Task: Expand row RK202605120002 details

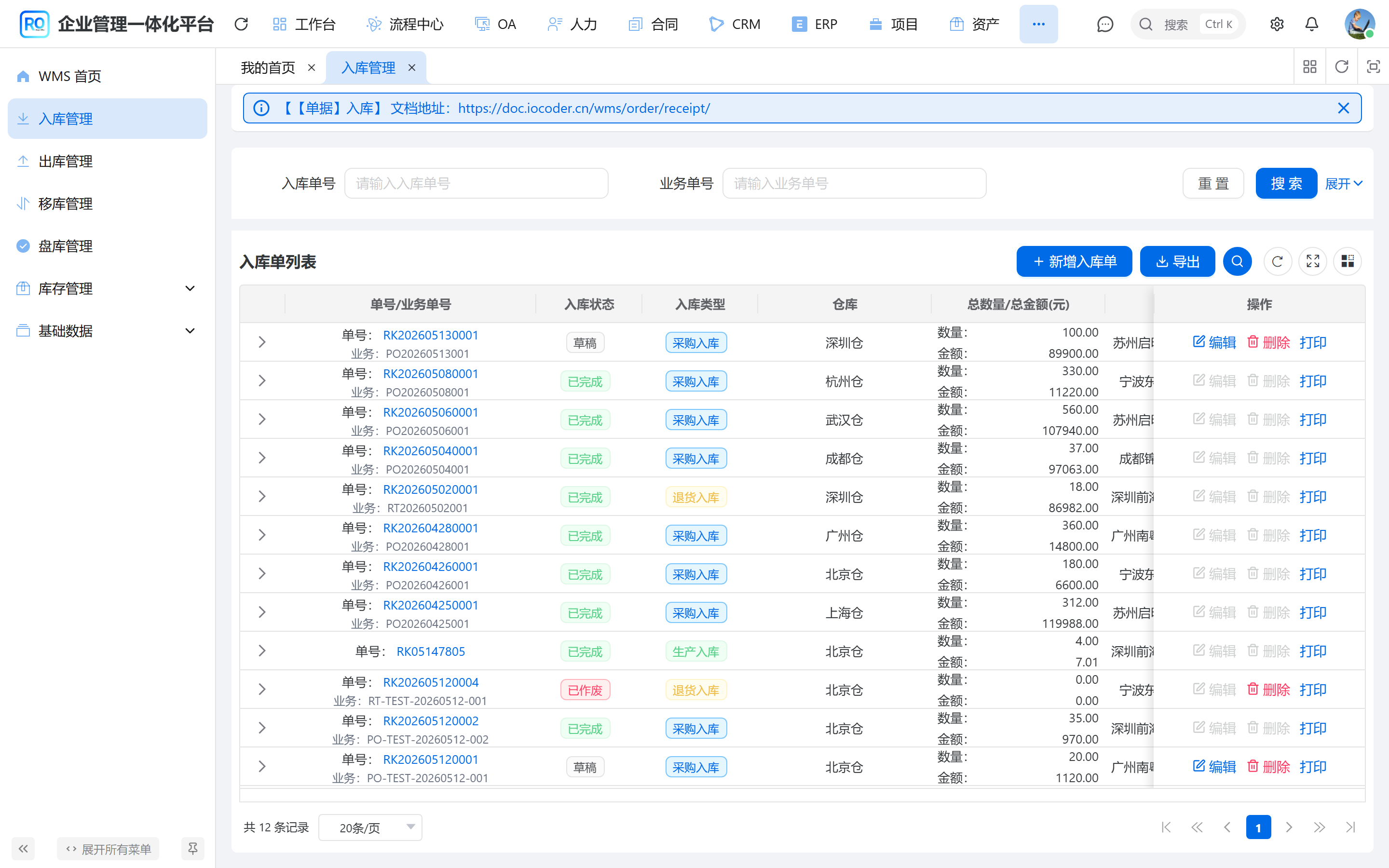Action: click(x=262, y=728)
